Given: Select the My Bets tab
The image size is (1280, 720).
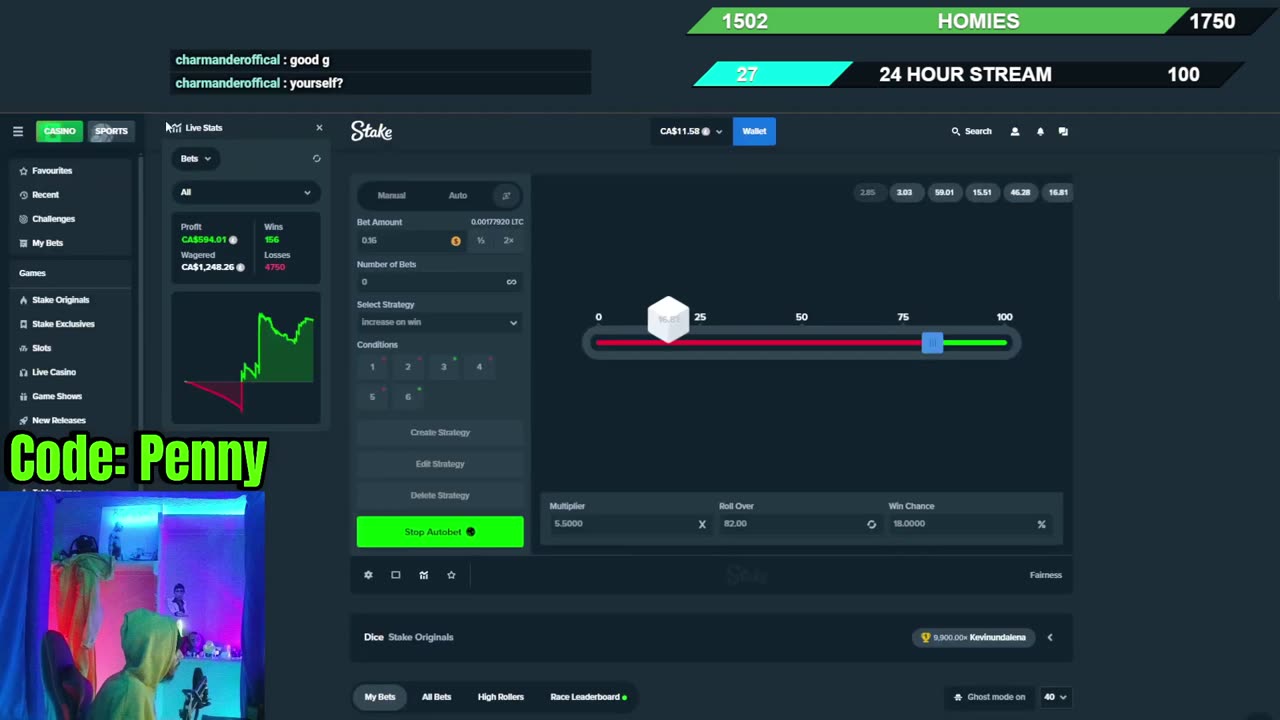Looking at the screenshot, I should tap(380, 697).
